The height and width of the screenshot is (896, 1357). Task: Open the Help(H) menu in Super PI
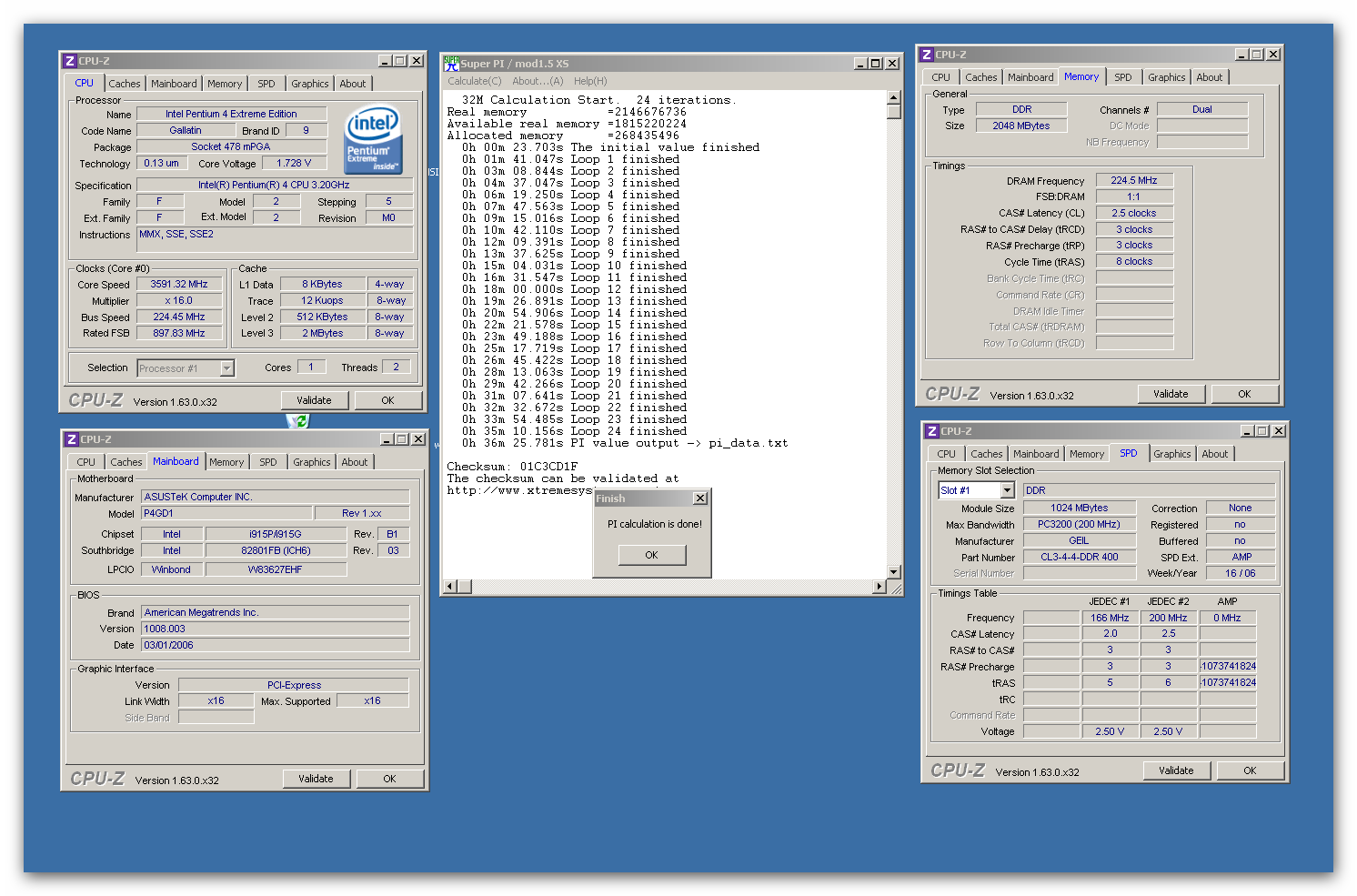pyautogui.click(x=590, y=81)
